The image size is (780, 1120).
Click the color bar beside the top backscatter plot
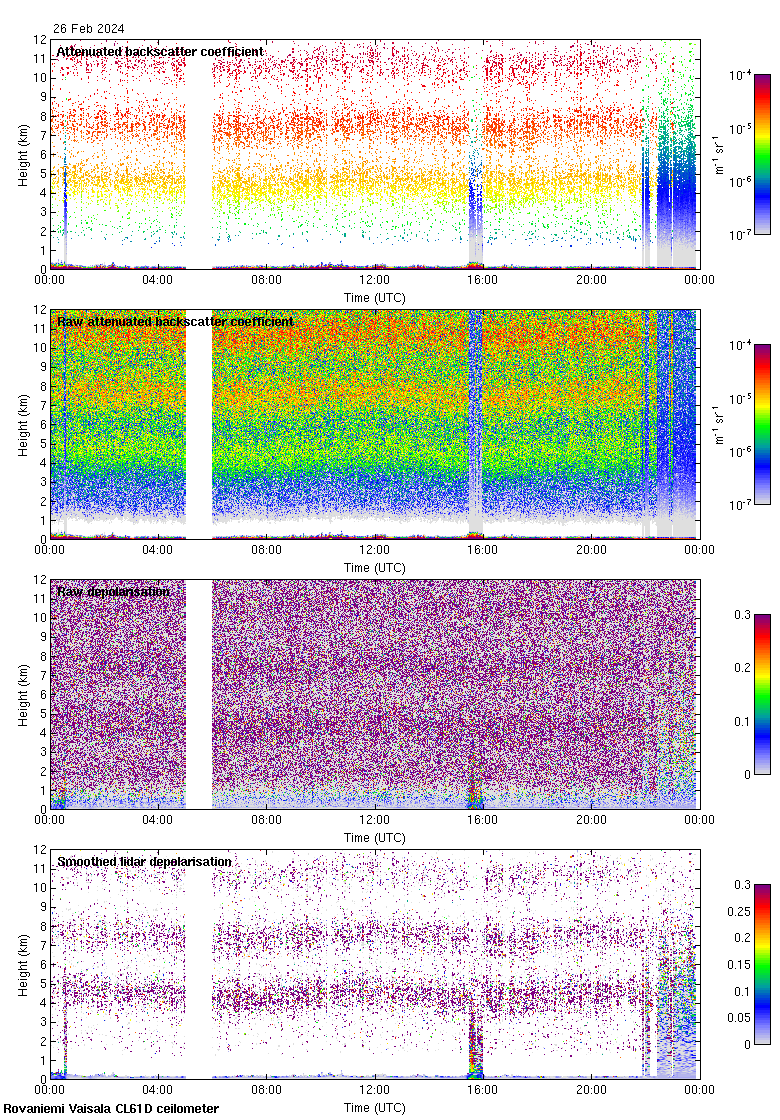click(x=761, y=155)
